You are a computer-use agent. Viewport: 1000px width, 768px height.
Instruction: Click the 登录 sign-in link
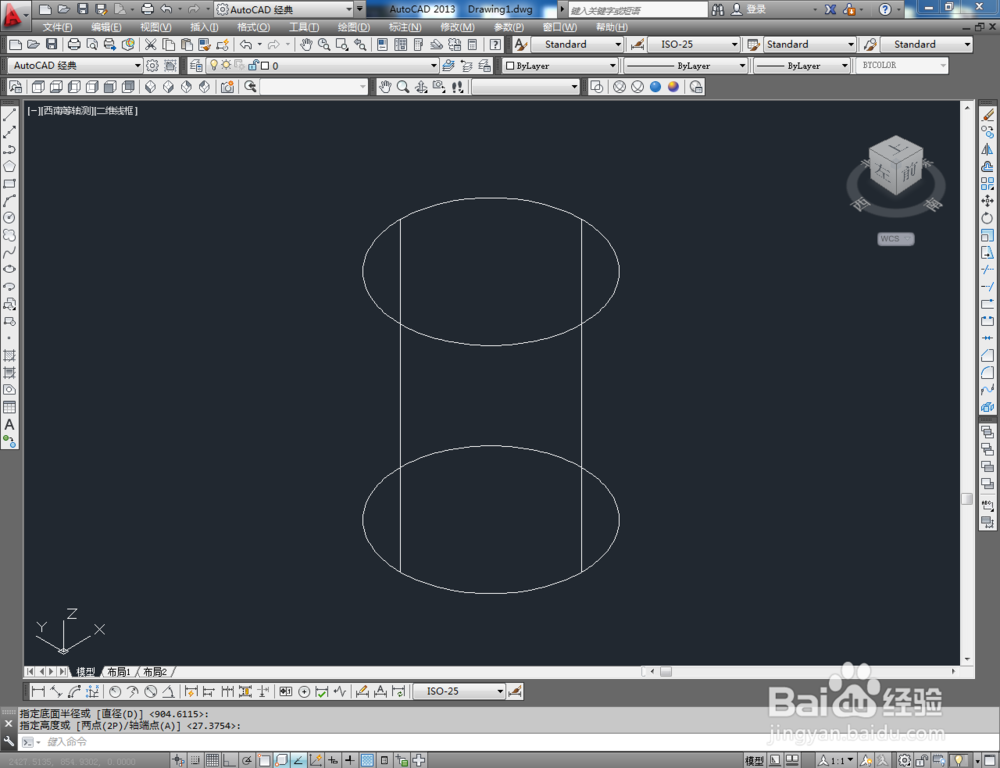tap(756, 10)
